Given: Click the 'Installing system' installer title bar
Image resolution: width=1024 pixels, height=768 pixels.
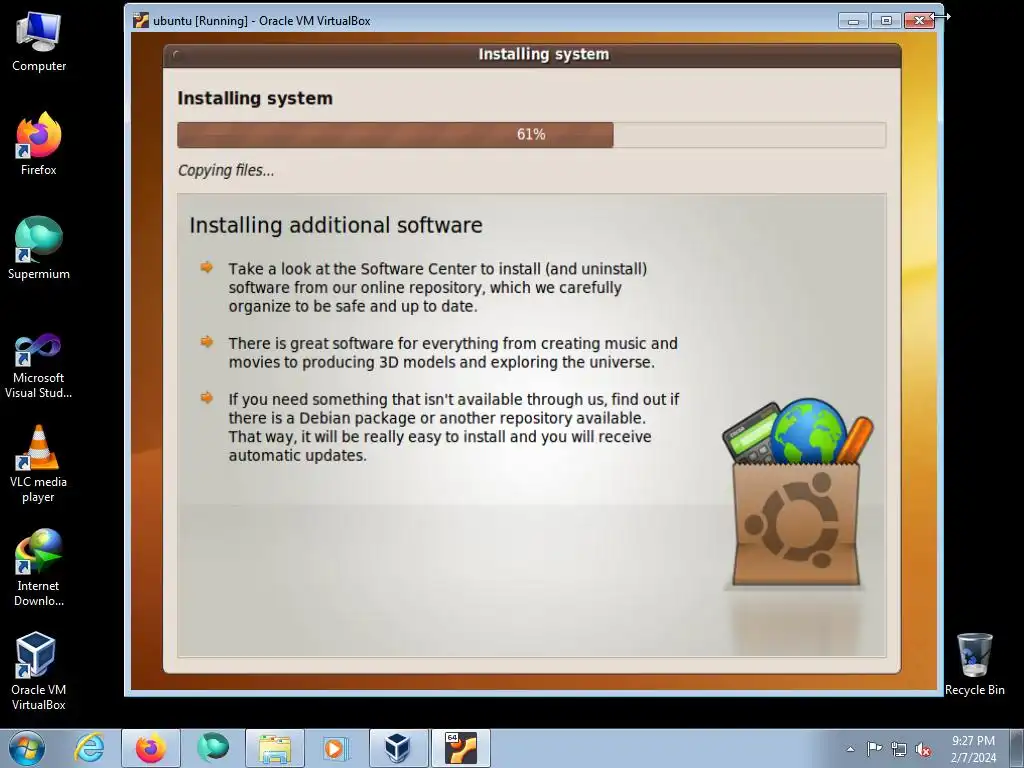Looking at the screenshot, I should (532, 55).
